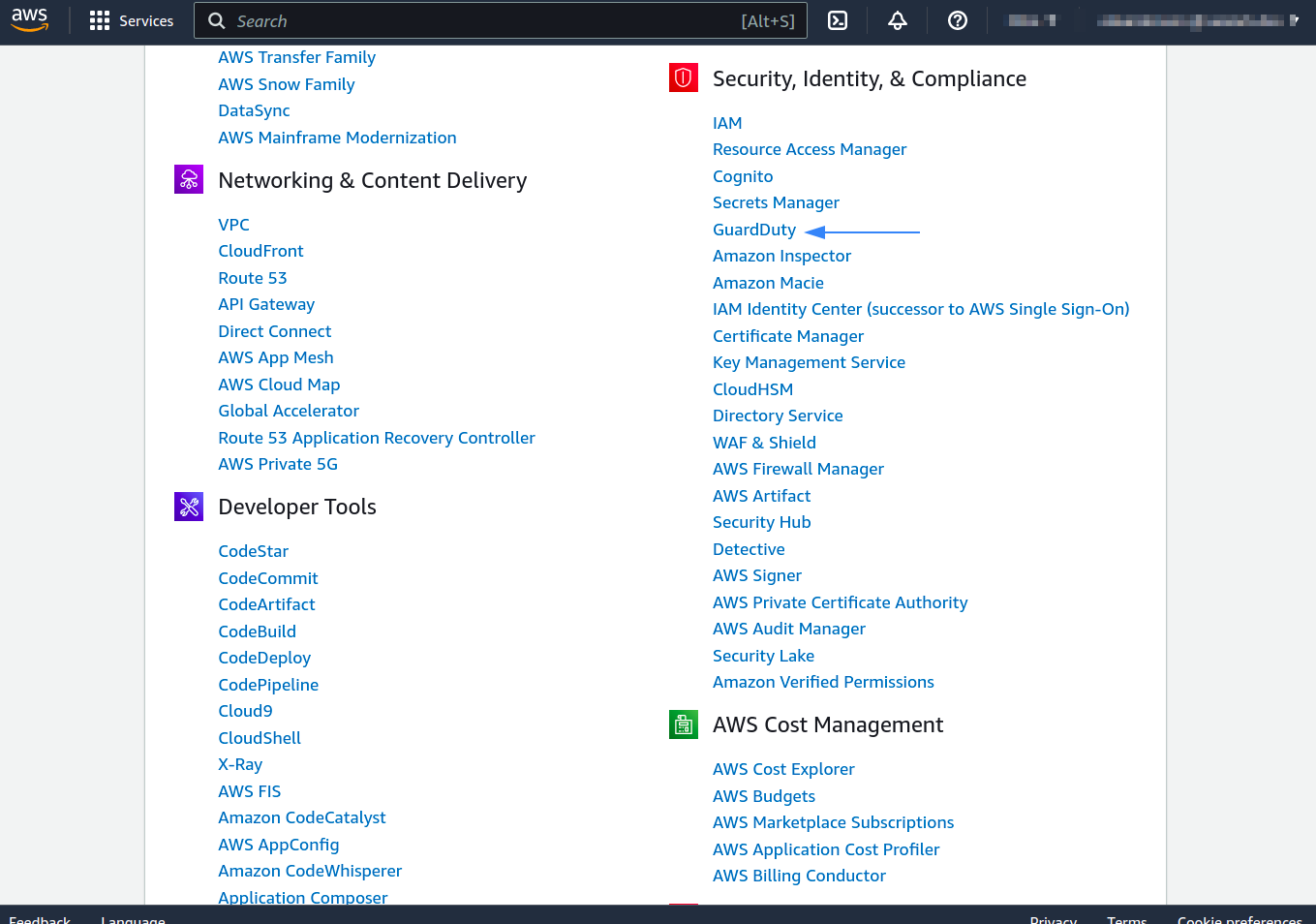Go to Security Hub

click(x=761, y=522)
